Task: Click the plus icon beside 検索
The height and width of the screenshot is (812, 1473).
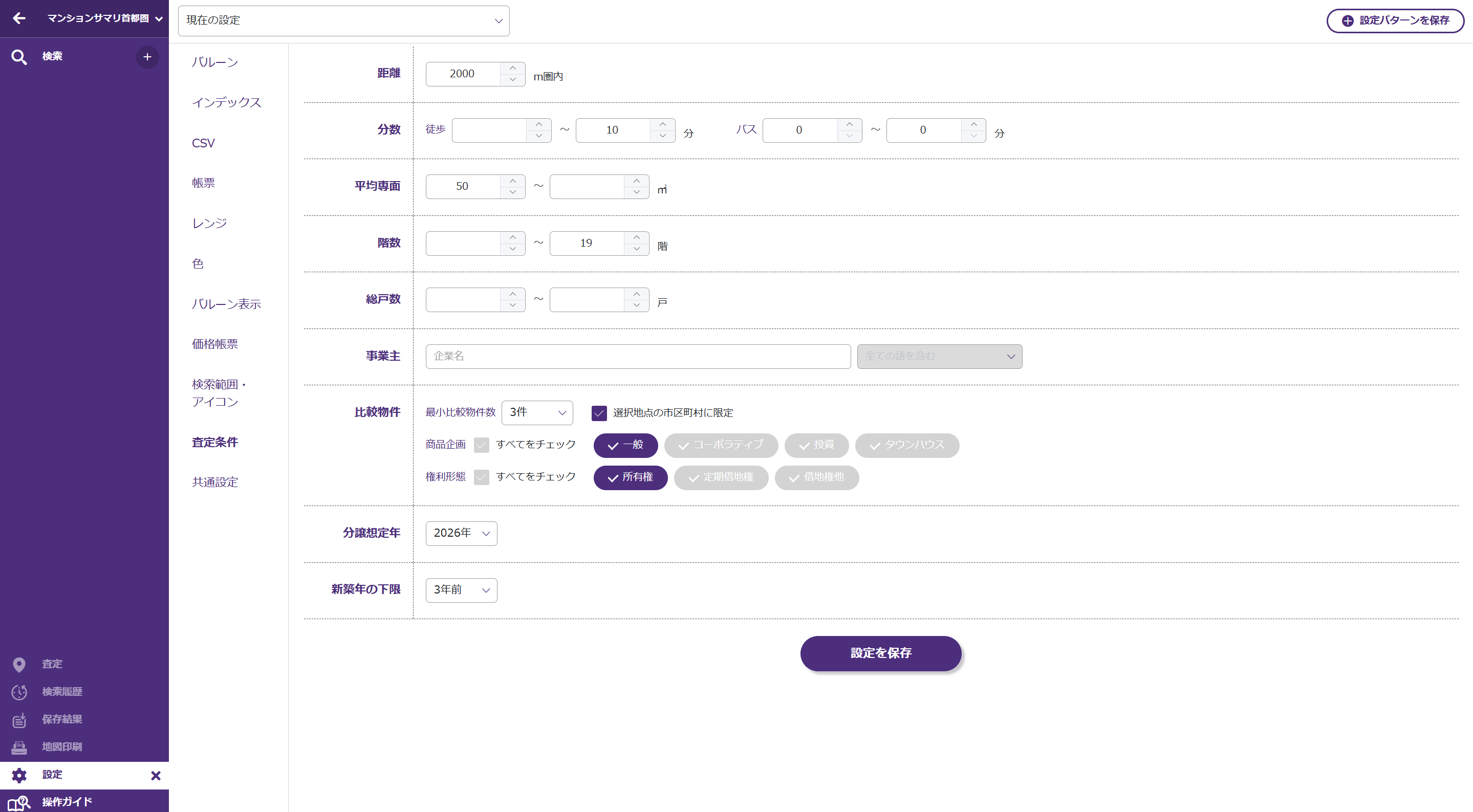Action: coord(147,57)
